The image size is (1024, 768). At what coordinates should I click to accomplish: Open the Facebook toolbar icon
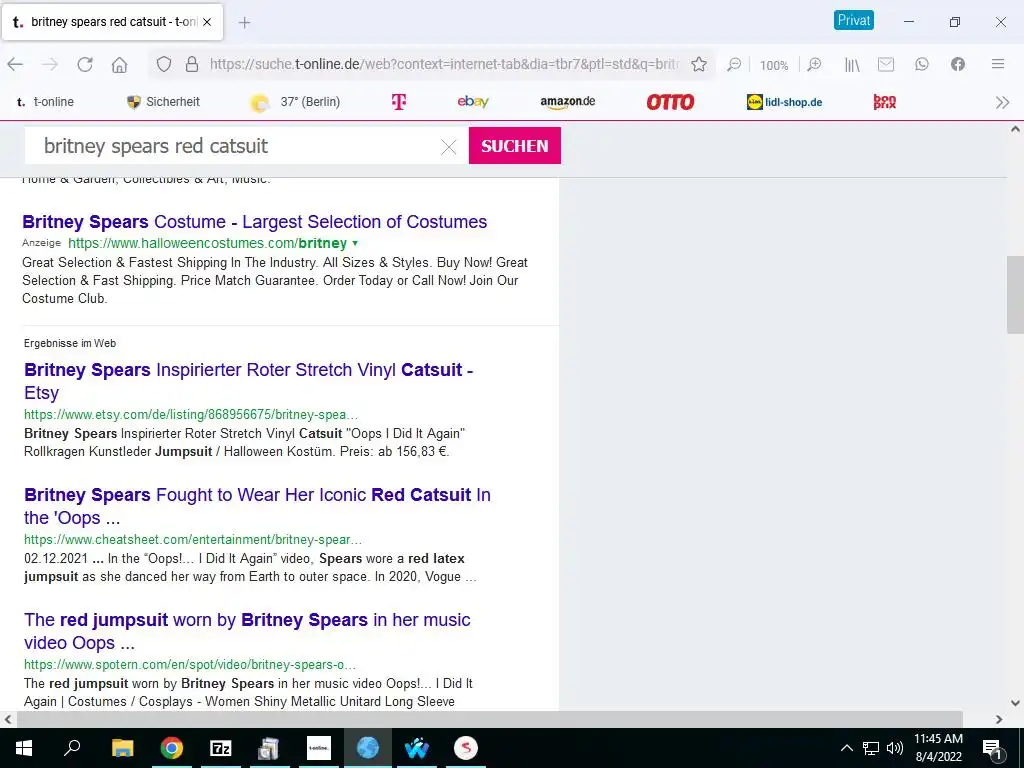coord(957,64)
